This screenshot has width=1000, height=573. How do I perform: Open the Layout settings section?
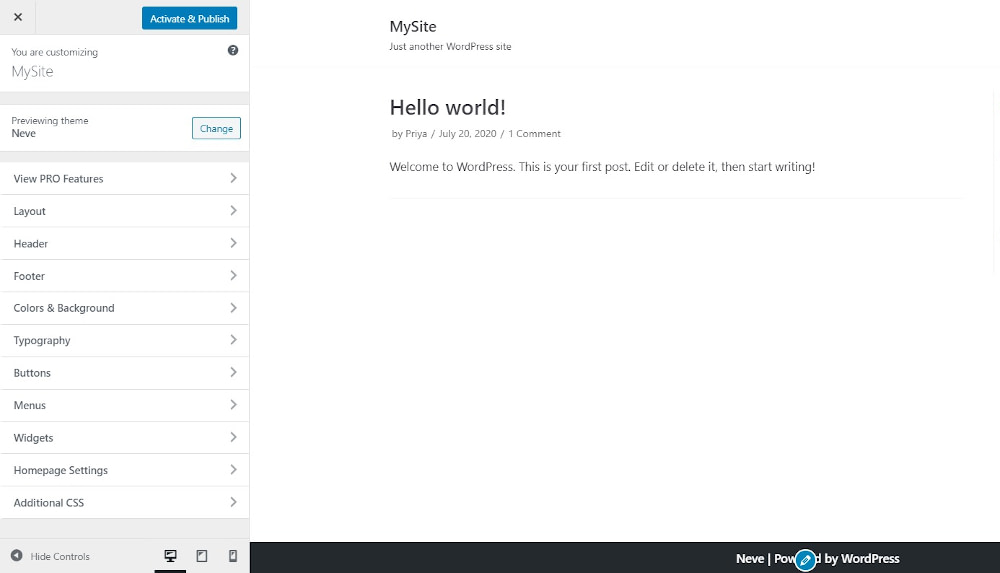coord(124,211)
